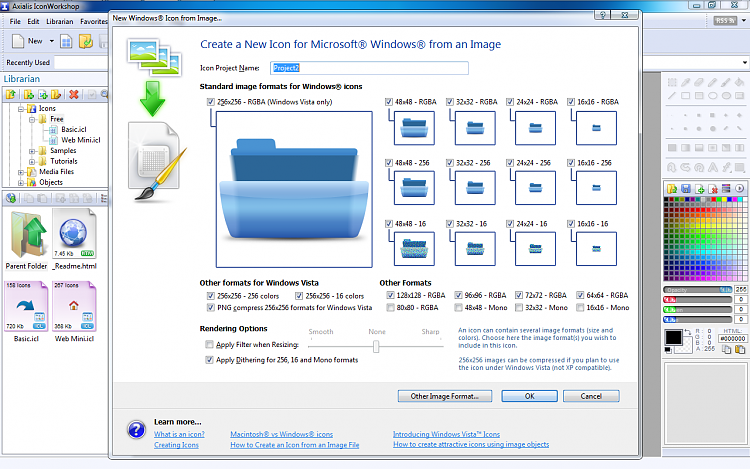
Task: Click the new folder icon in the Librarian toolbar
Action: point(28,94)
